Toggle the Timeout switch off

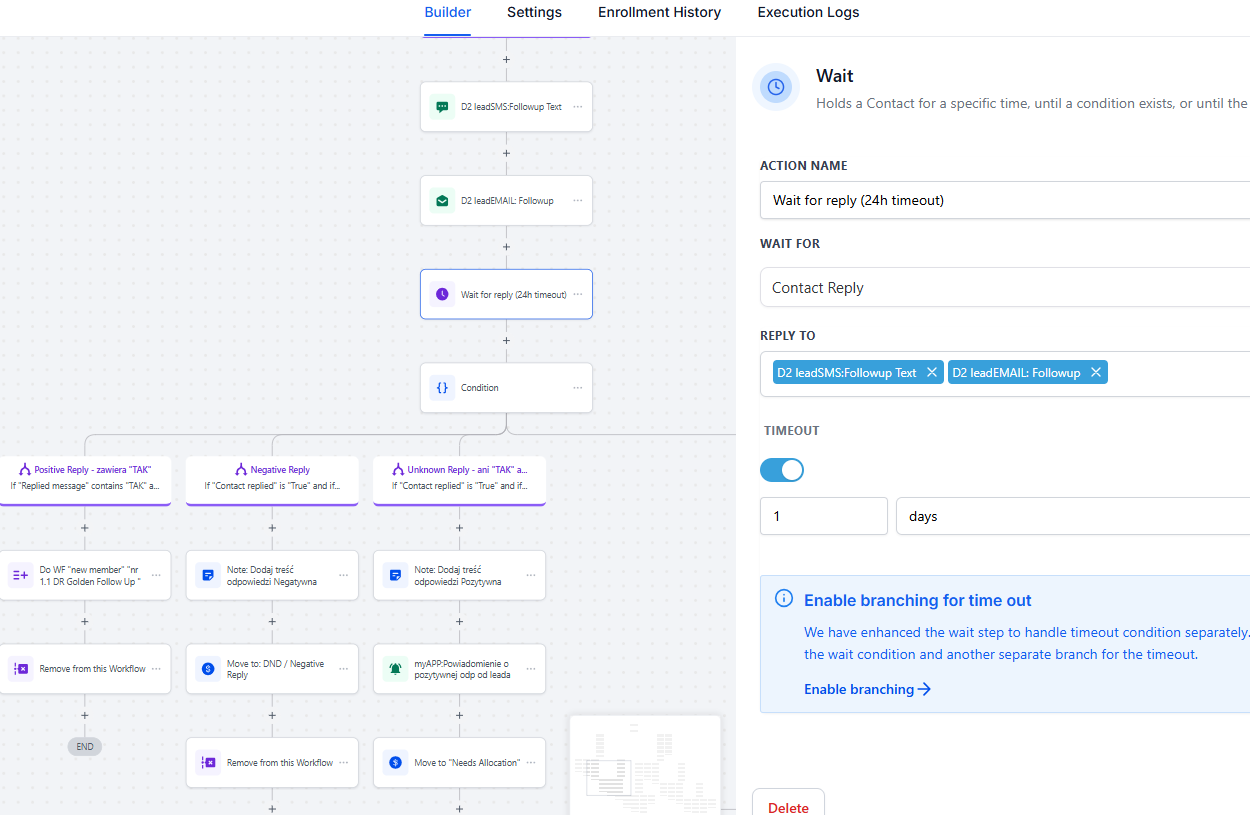click(782, 470)
